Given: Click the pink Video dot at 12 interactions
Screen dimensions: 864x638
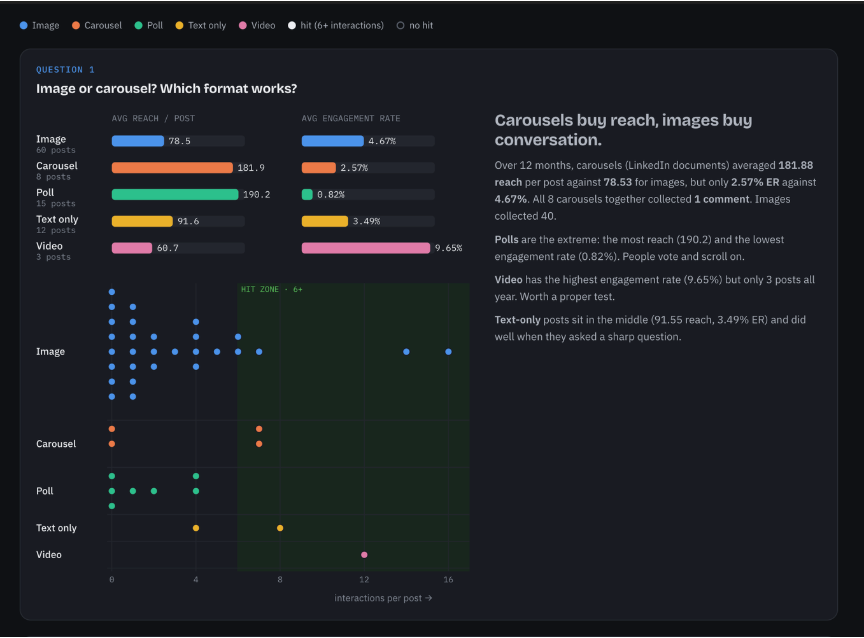Looking at the screenshot, I should [x=364, y=555].
